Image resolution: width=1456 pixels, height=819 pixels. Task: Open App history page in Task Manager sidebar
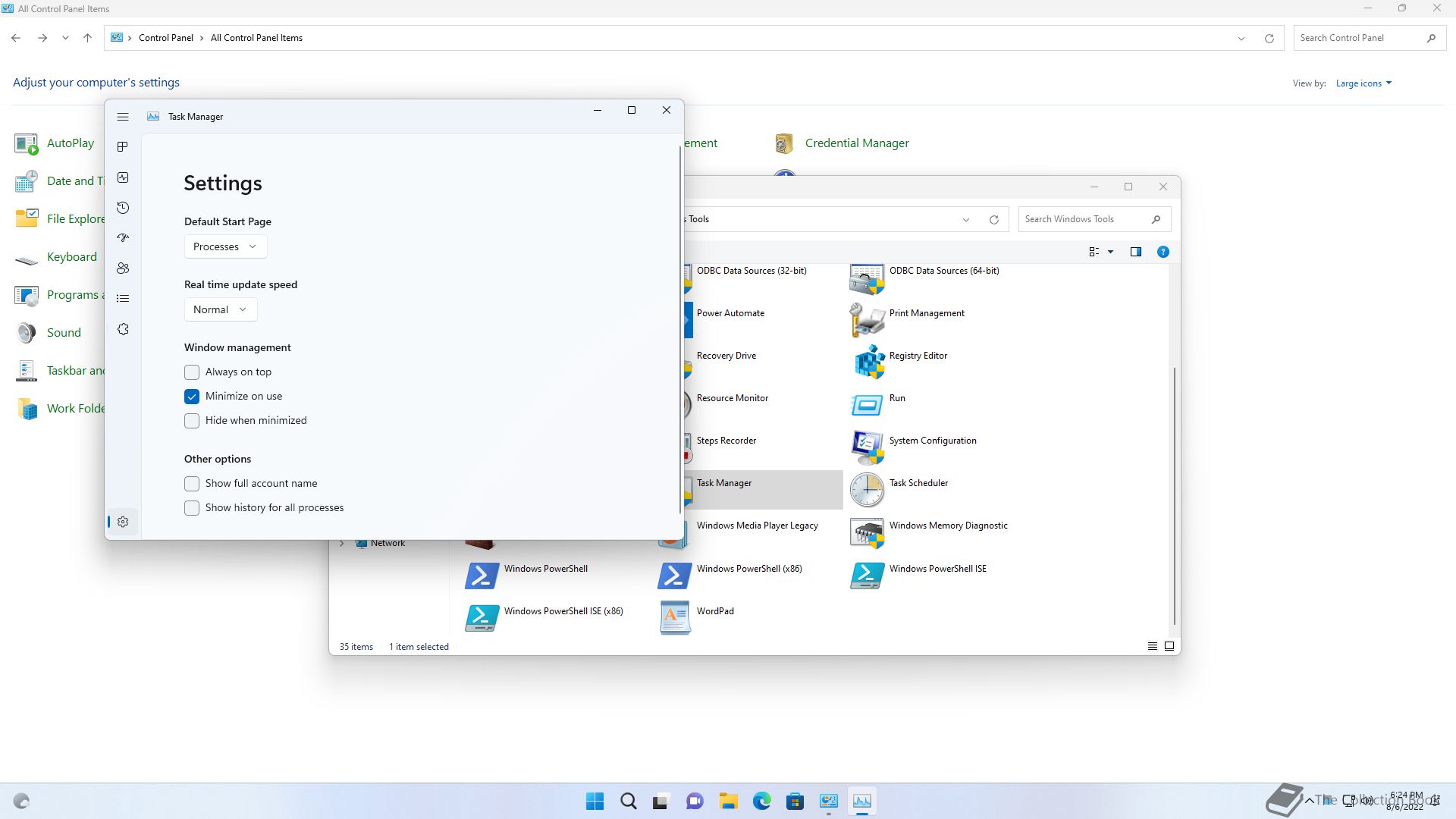[123, 208]
